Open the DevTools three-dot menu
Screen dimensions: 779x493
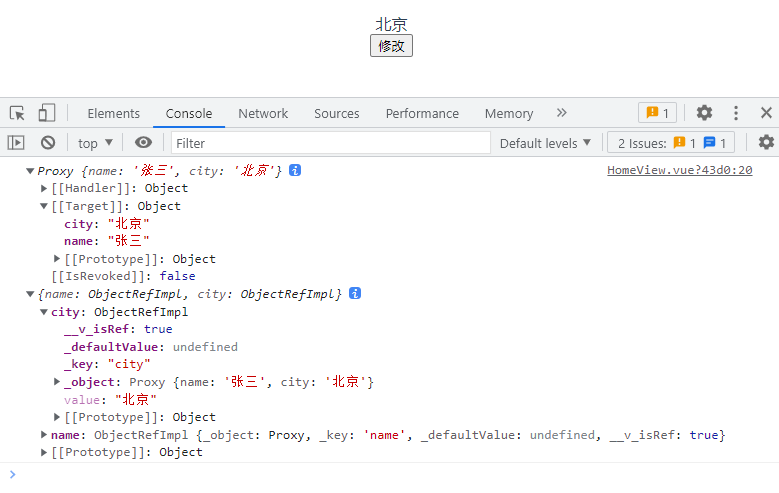(x=736, y=113)
